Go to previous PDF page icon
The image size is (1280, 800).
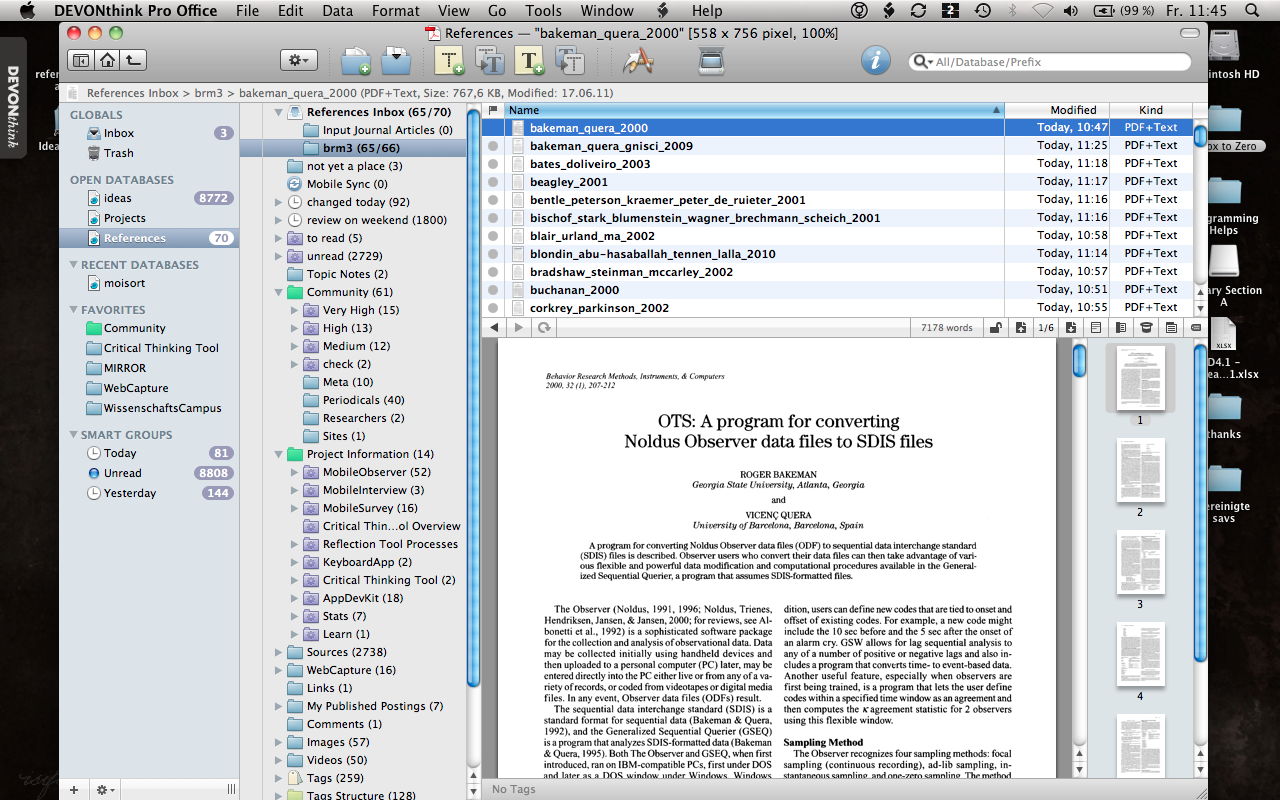point(1020,327)
